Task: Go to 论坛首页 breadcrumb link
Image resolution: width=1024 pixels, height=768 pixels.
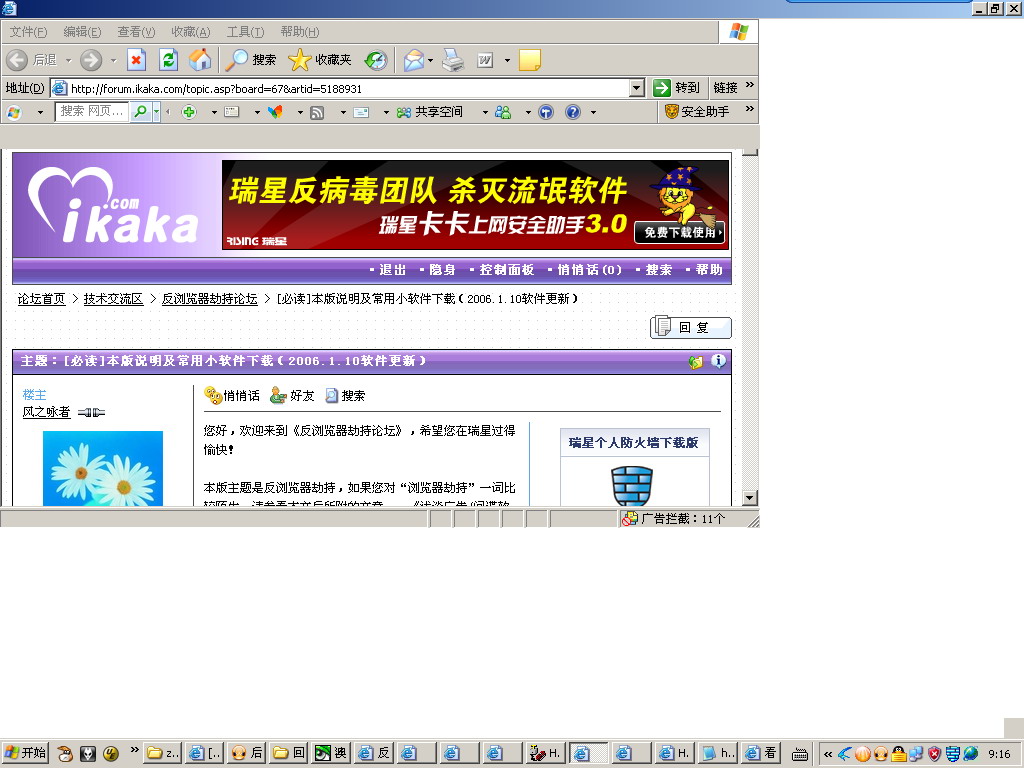Action: [x=42, y=299]
